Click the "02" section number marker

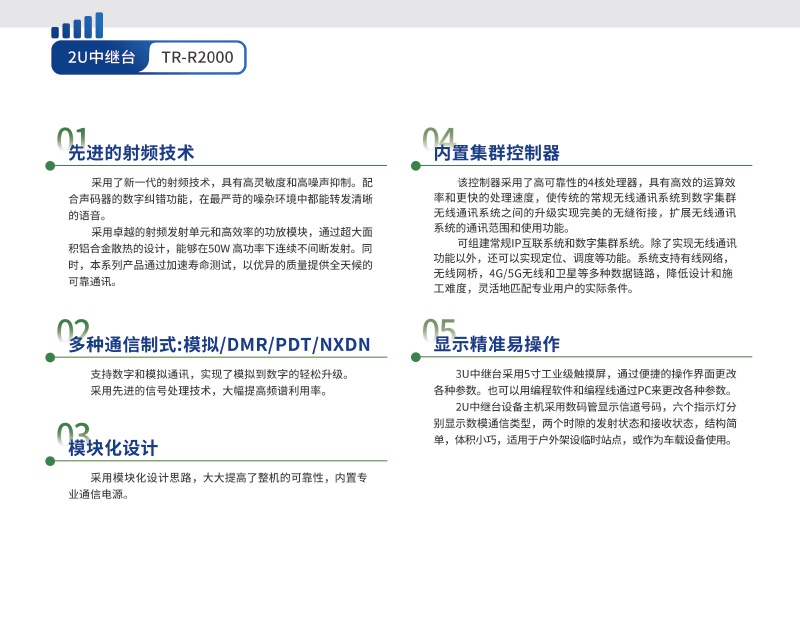[73, 331]
